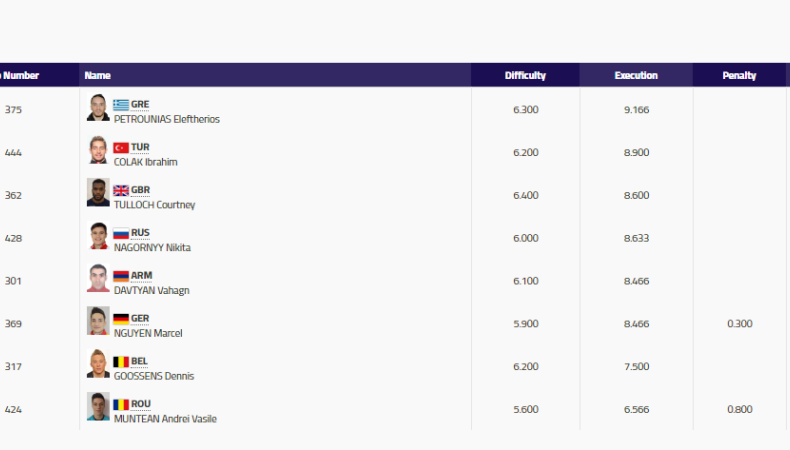
Task: Click the Russia flag icon
Action: click(x=121, y=233)
